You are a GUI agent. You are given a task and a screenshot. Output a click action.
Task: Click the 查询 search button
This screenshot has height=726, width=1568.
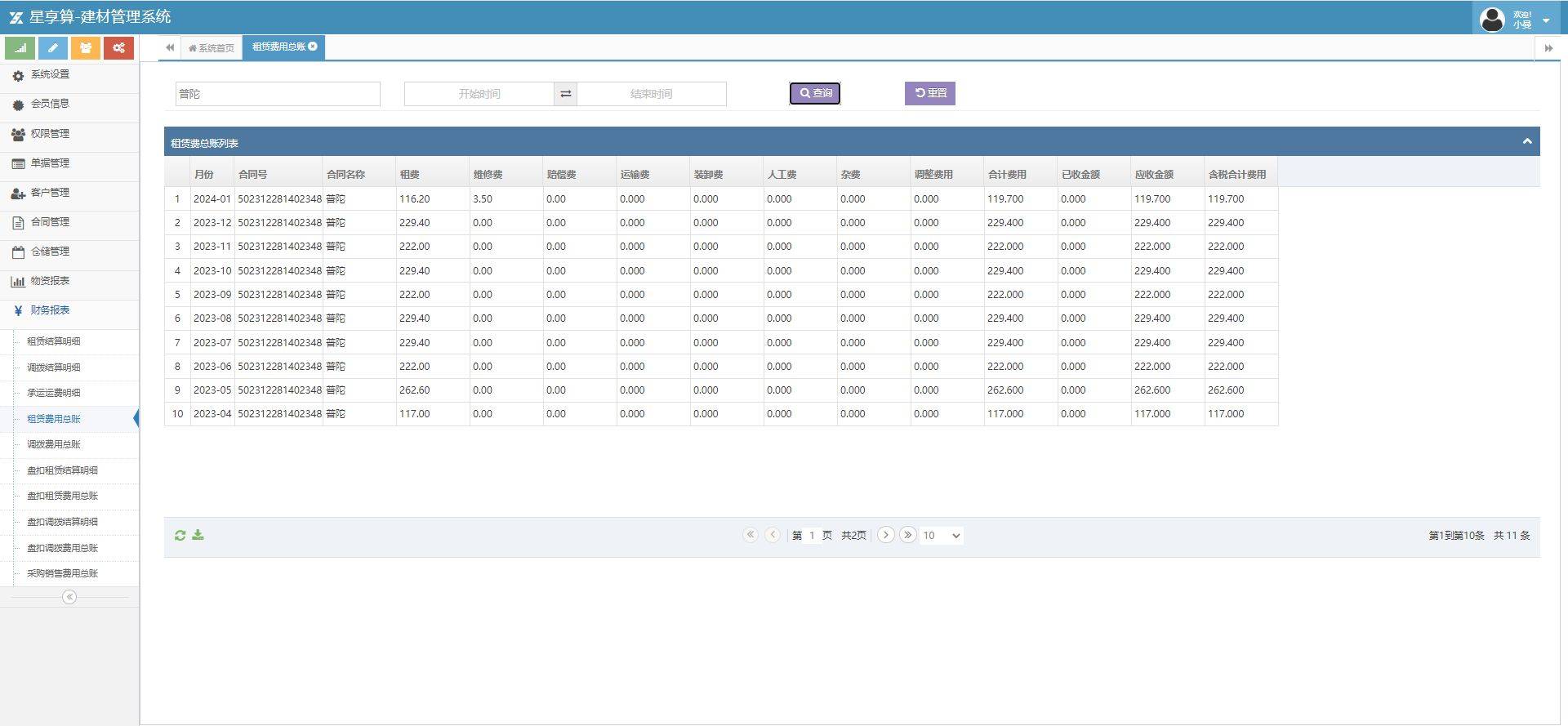(x=814, y=93)
